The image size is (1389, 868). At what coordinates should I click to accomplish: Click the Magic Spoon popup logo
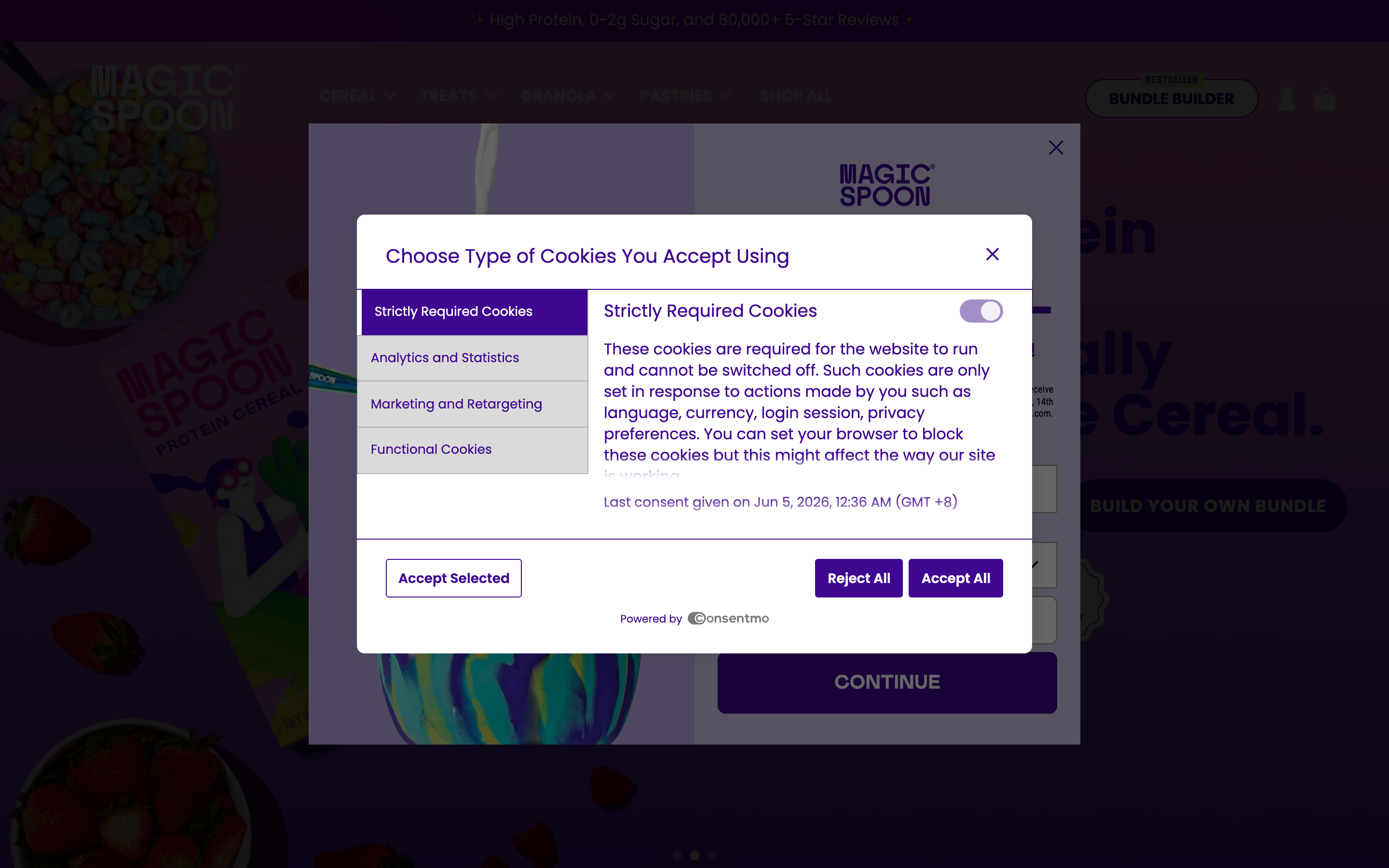click(x=886, y=185)
